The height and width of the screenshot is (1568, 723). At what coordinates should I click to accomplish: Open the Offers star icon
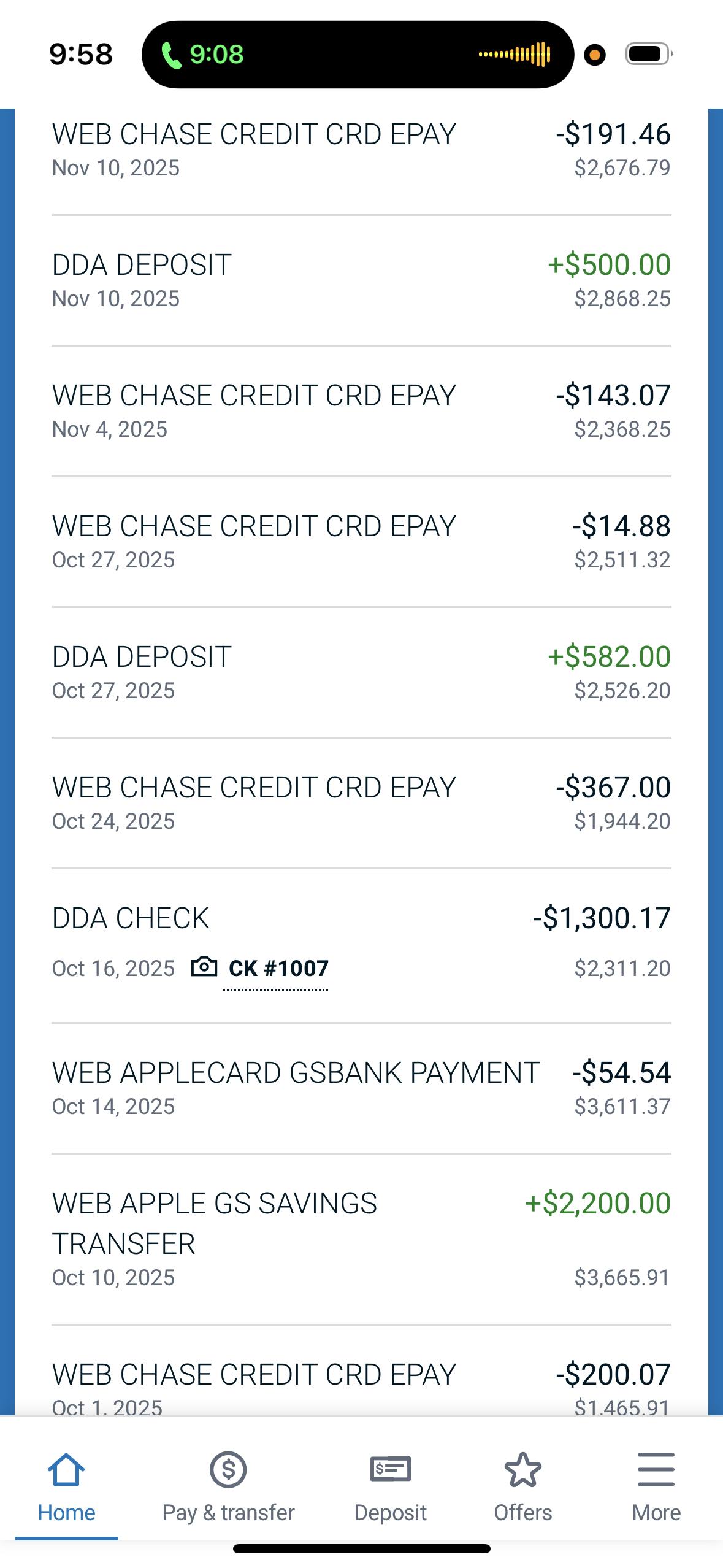tap(523, 1470)
